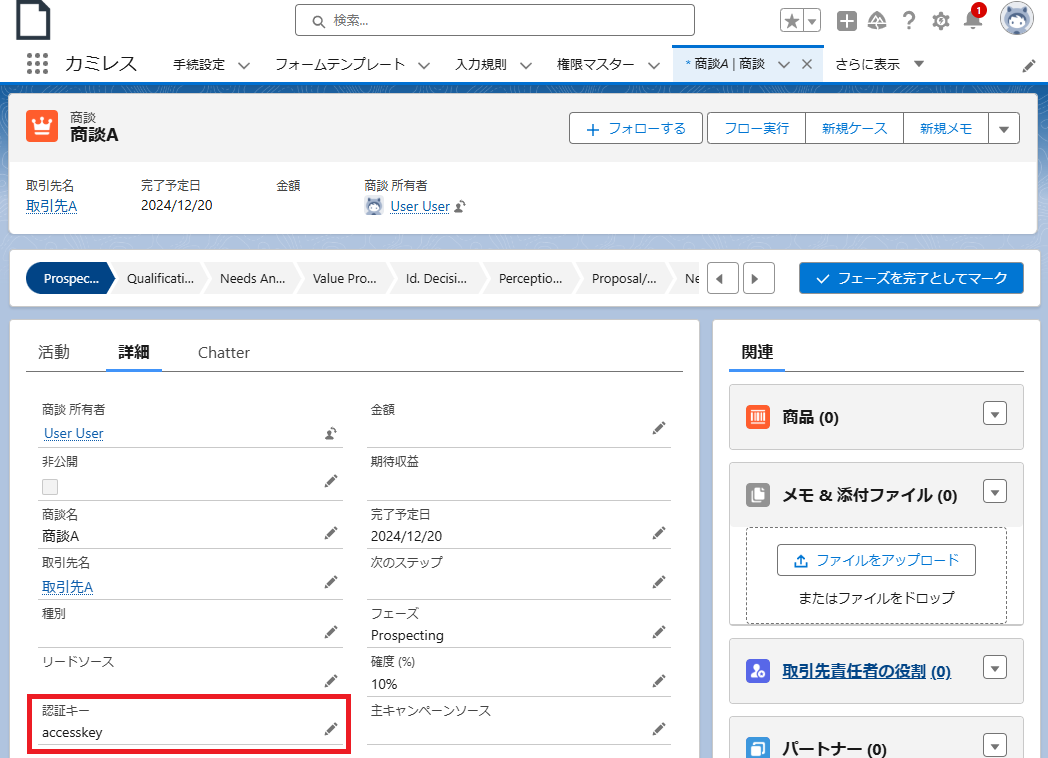1048x758 pixels.
Task: Open the user profile avatar
Action: [x=1017, y=19]
